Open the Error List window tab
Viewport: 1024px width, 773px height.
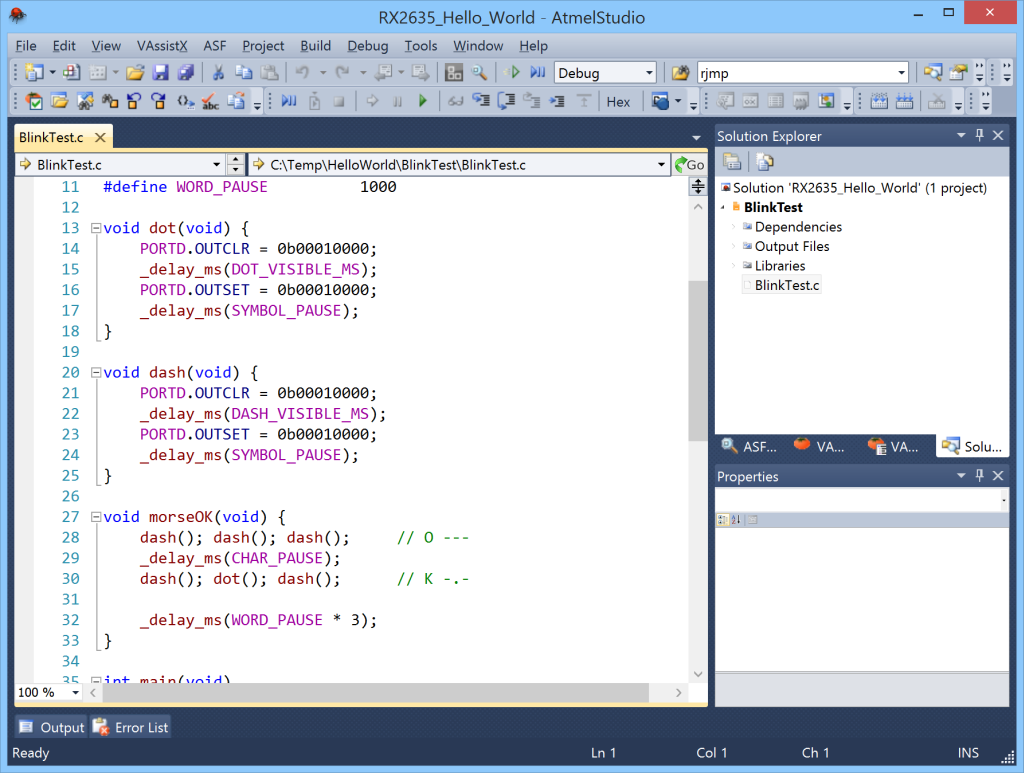click(x=131, y=727)
